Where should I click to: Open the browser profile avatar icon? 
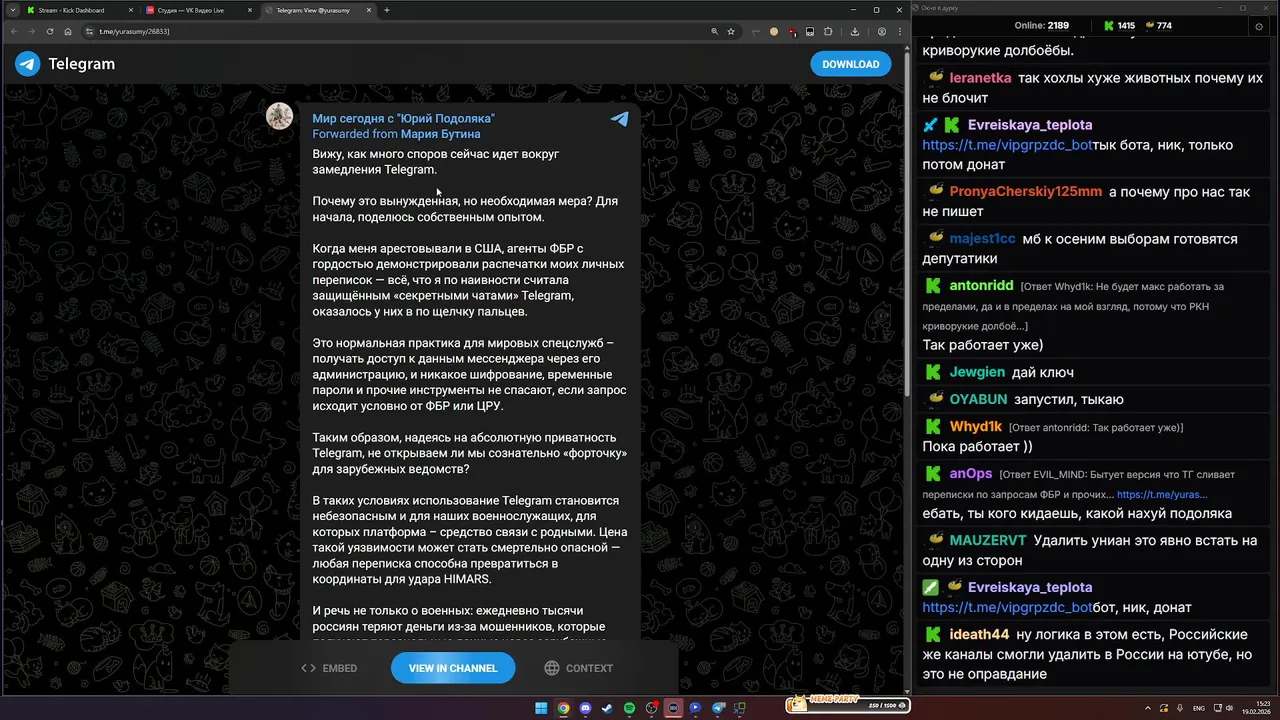click(x=881, y=31)
